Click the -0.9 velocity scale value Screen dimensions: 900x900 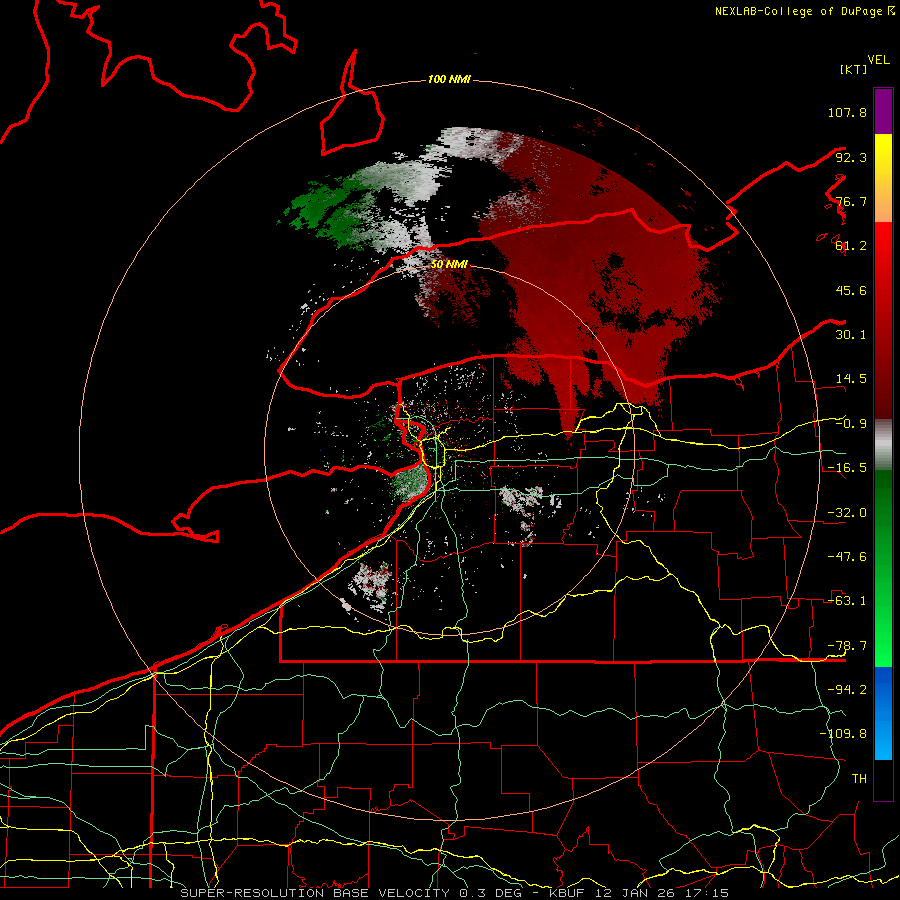pos(851,424)
